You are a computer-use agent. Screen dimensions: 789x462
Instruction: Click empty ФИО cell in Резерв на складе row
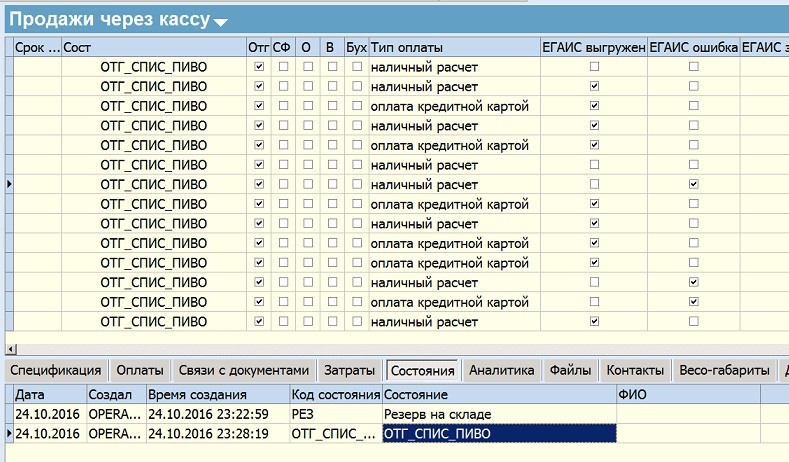688,414
